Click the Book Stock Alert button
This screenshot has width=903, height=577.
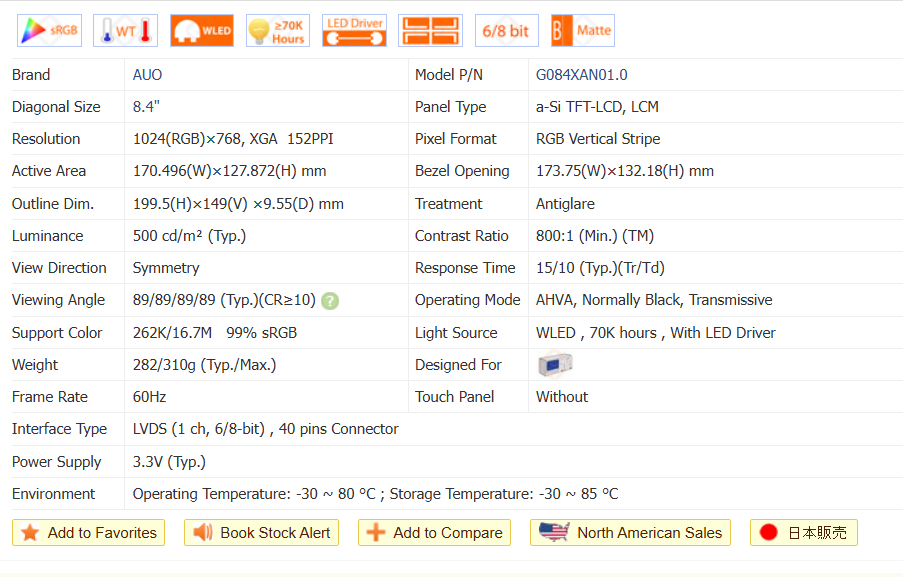(262, 533)
